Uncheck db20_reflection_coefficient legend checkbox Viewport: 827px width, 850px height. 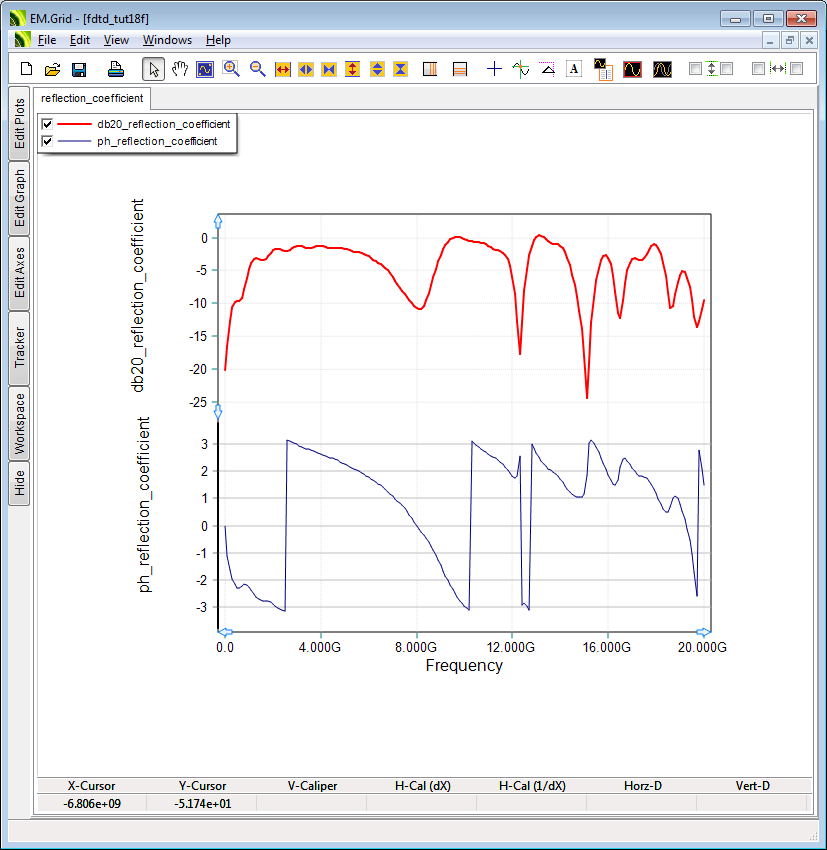(47, 124)
